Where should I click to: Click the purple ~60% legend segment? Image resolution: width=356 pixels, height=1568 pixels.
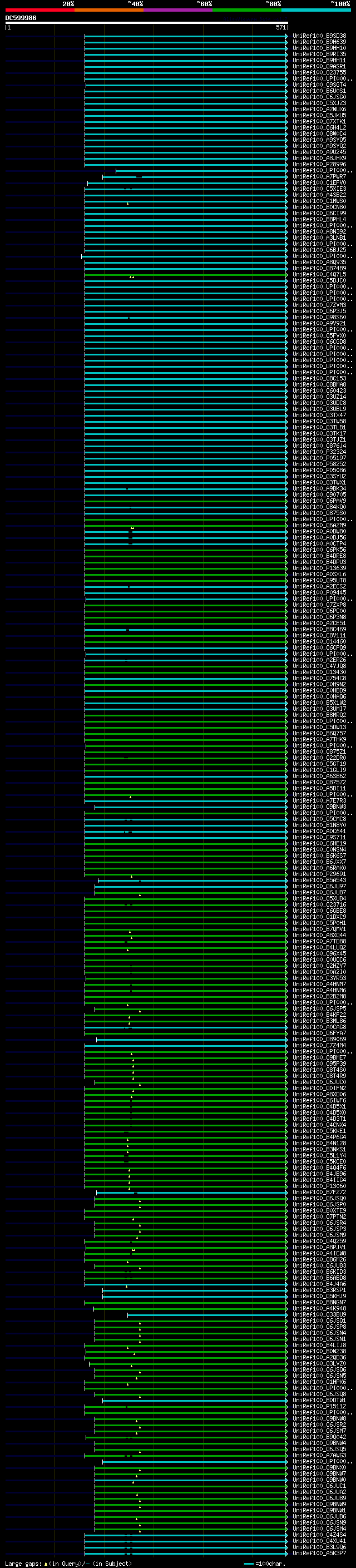tap(177, 10)
